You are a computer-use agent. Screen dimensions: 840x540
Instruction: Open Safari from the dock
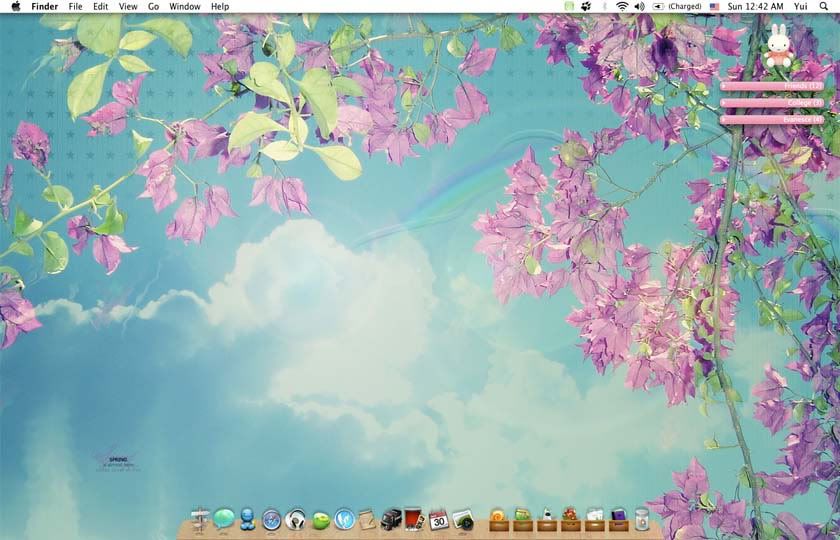click(272, 519)
